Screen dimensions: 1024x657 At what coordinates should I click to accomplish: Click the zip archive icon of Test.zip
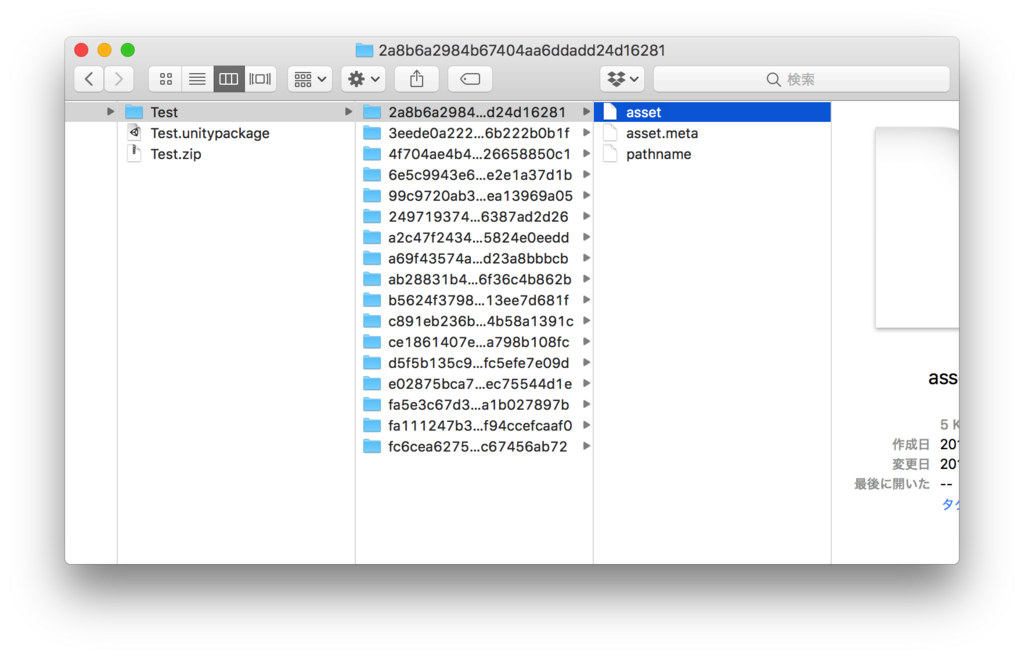click(x=134, y=153)
